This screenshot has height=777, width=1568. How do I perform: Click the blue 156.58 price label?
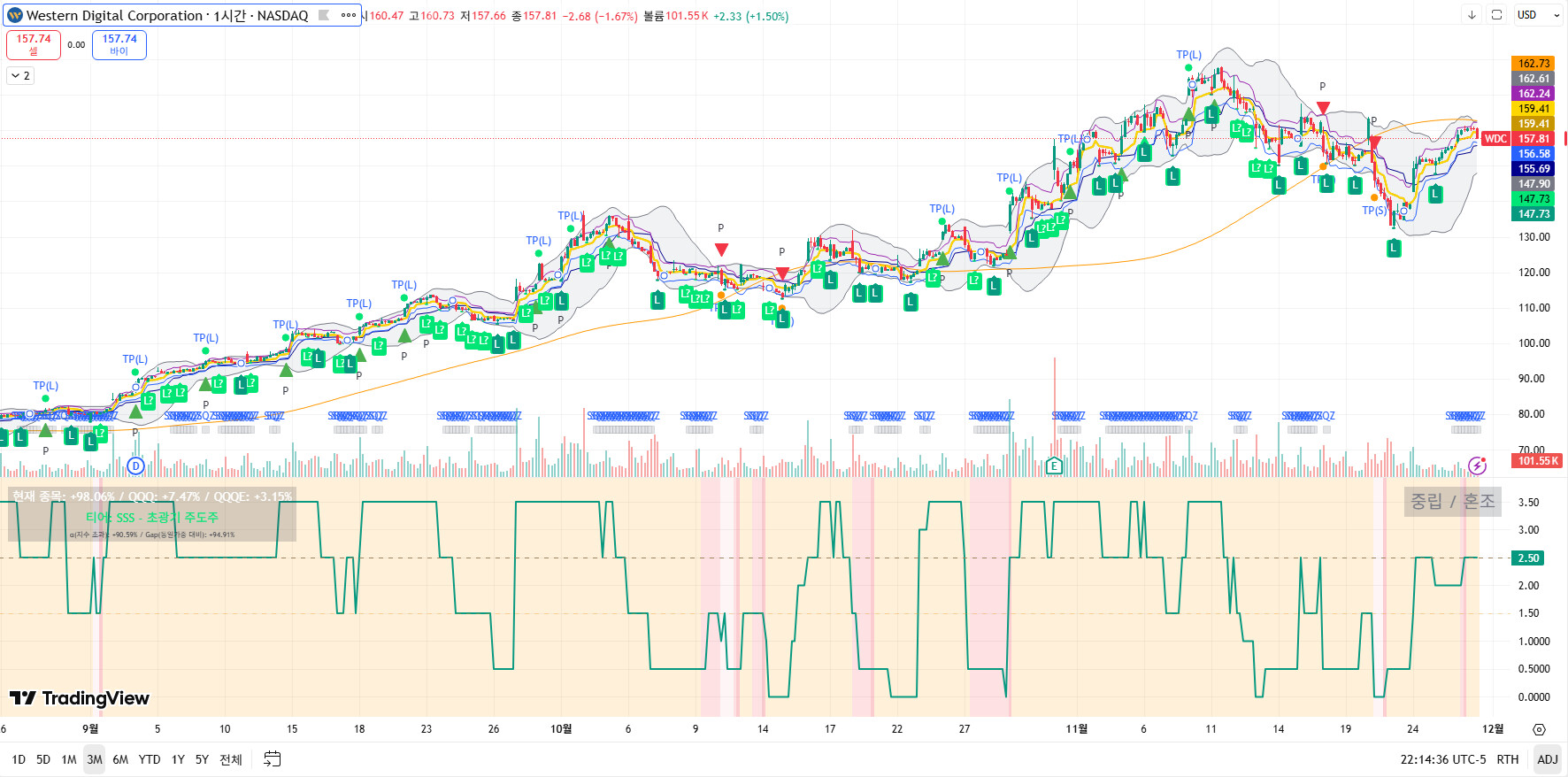1533,154
